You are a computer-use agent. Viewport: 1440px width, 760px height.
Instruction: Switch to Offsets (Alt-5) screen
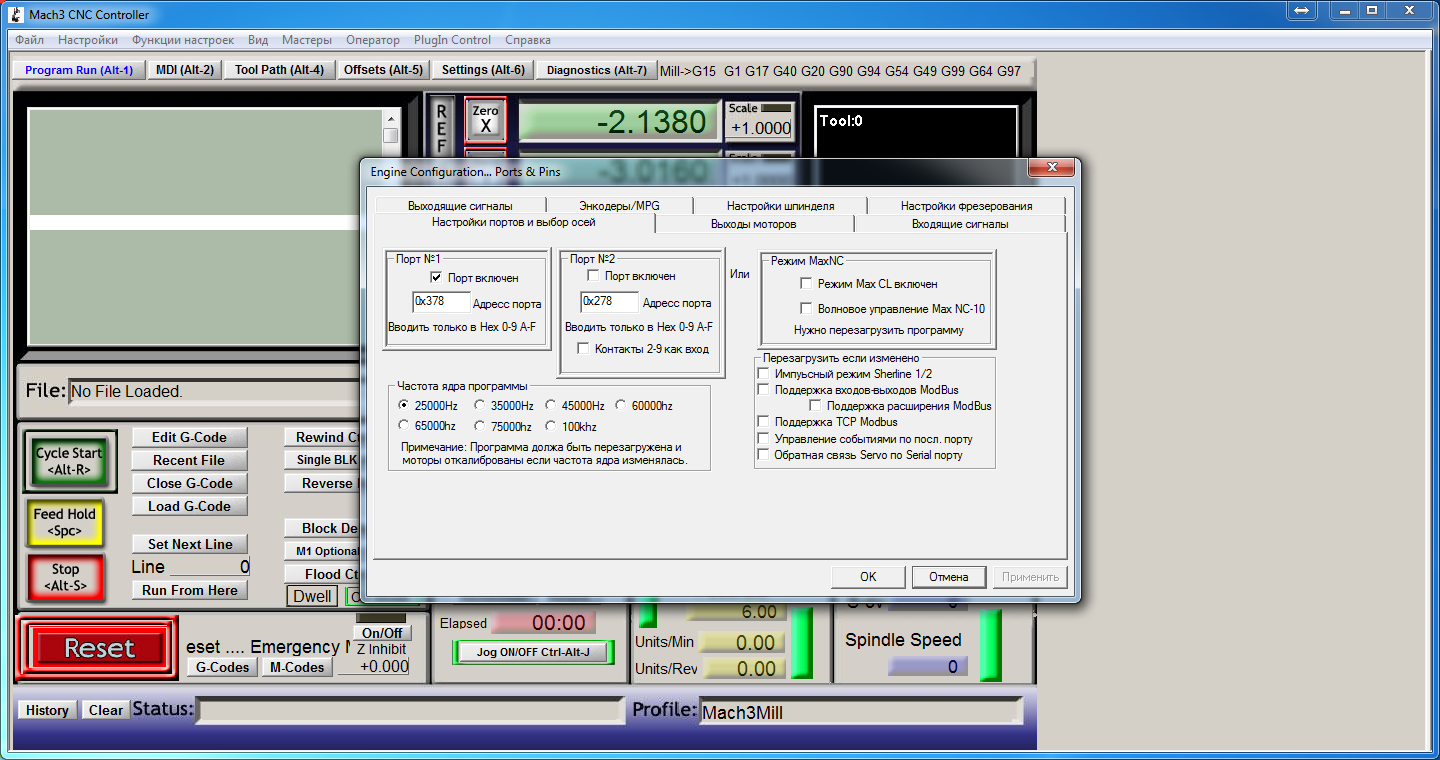tap(383, 70)
